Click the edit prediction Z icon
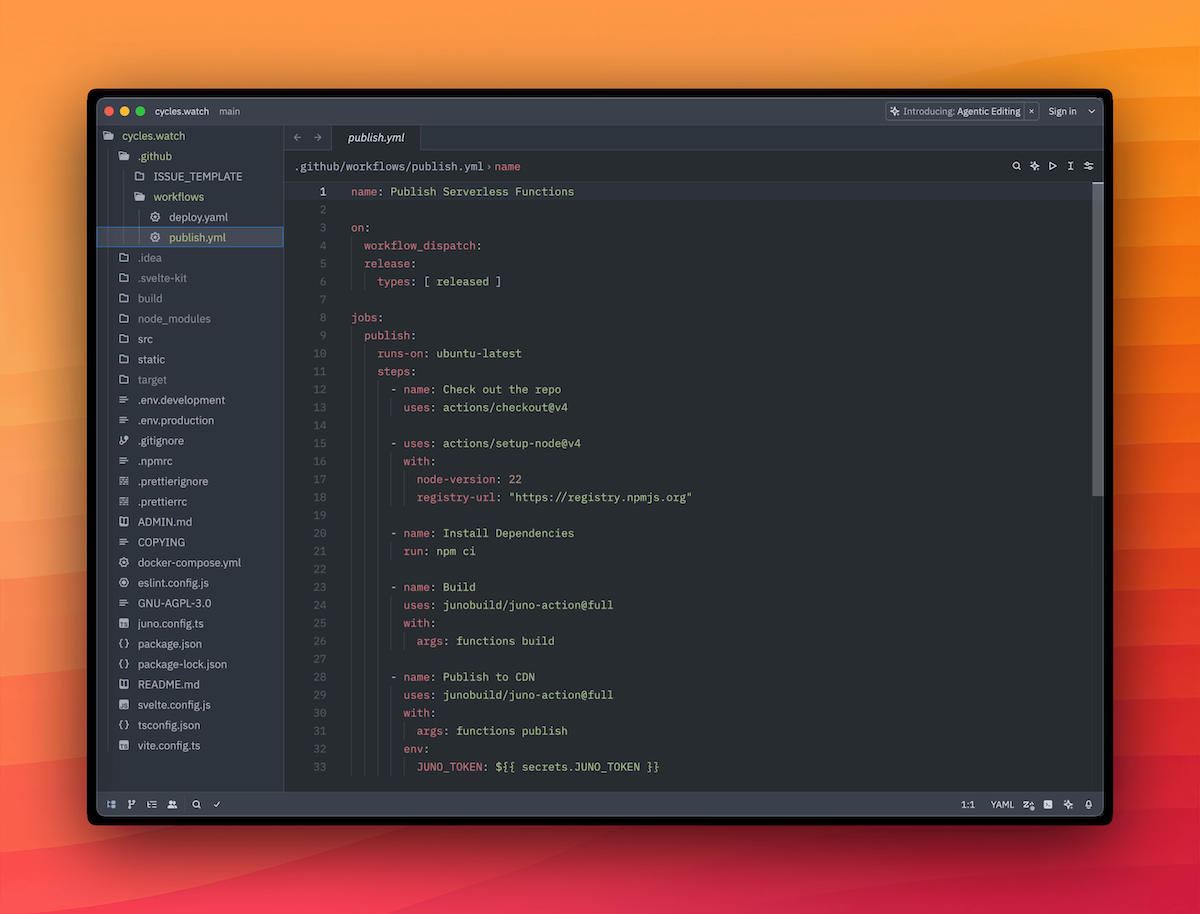 (x=1028, y=804)
